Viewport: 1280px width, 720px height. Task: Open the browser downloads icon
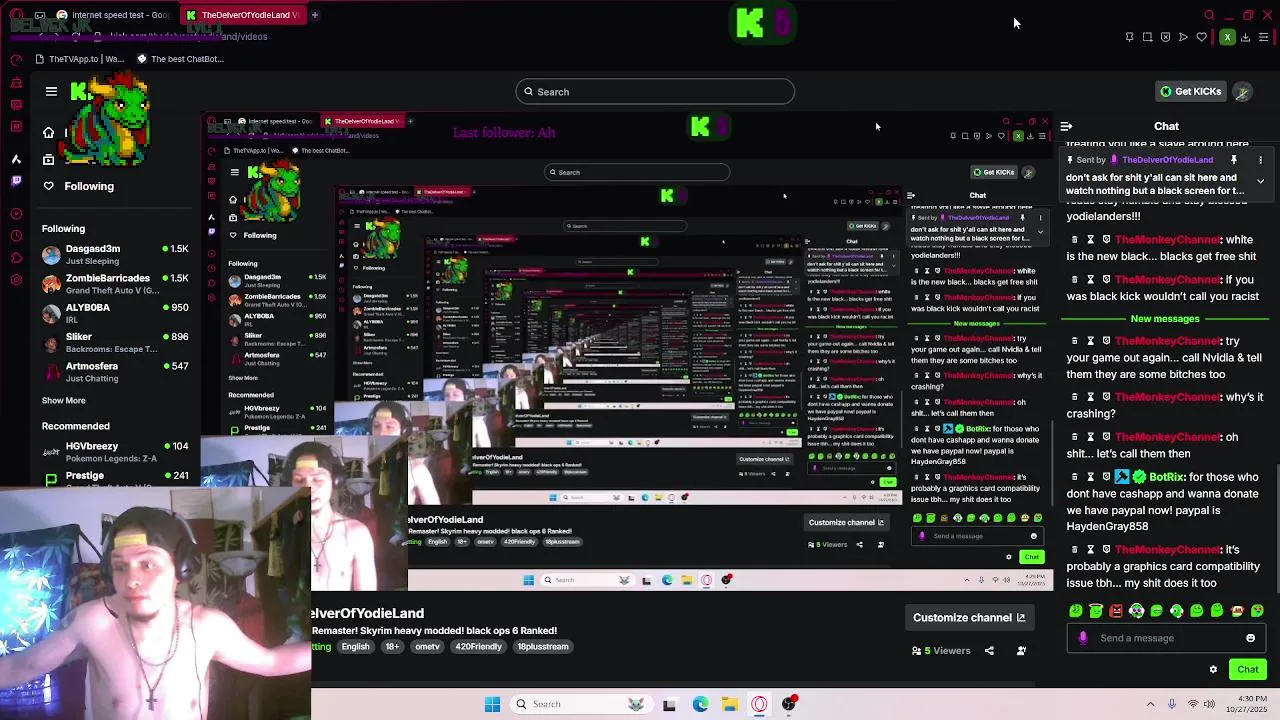coord(1245,37)
